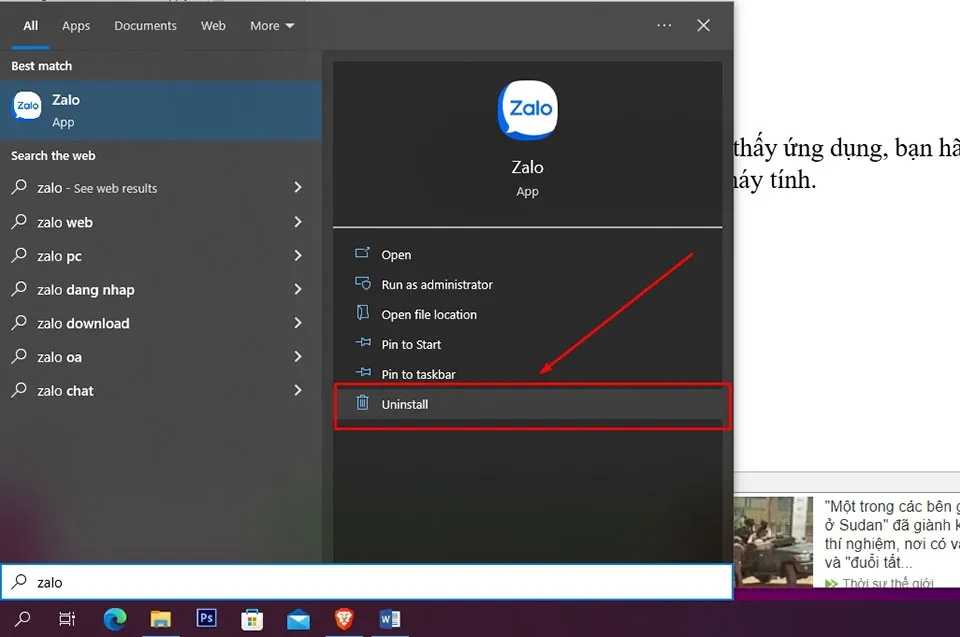
Task: Open the ellipsis options menu
Action: tap(664, 25)
